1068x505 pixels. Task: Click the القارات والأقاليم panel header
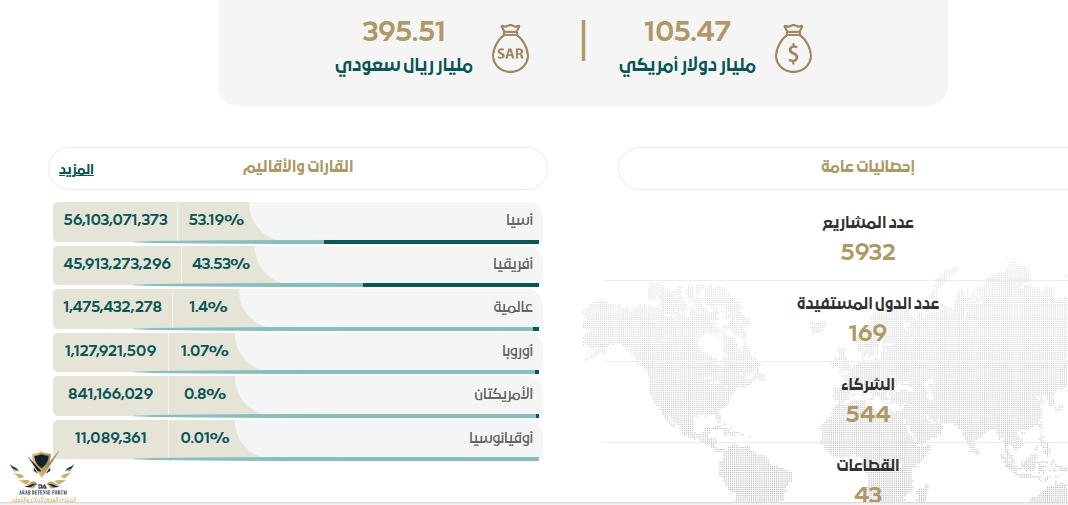[298, 168]
